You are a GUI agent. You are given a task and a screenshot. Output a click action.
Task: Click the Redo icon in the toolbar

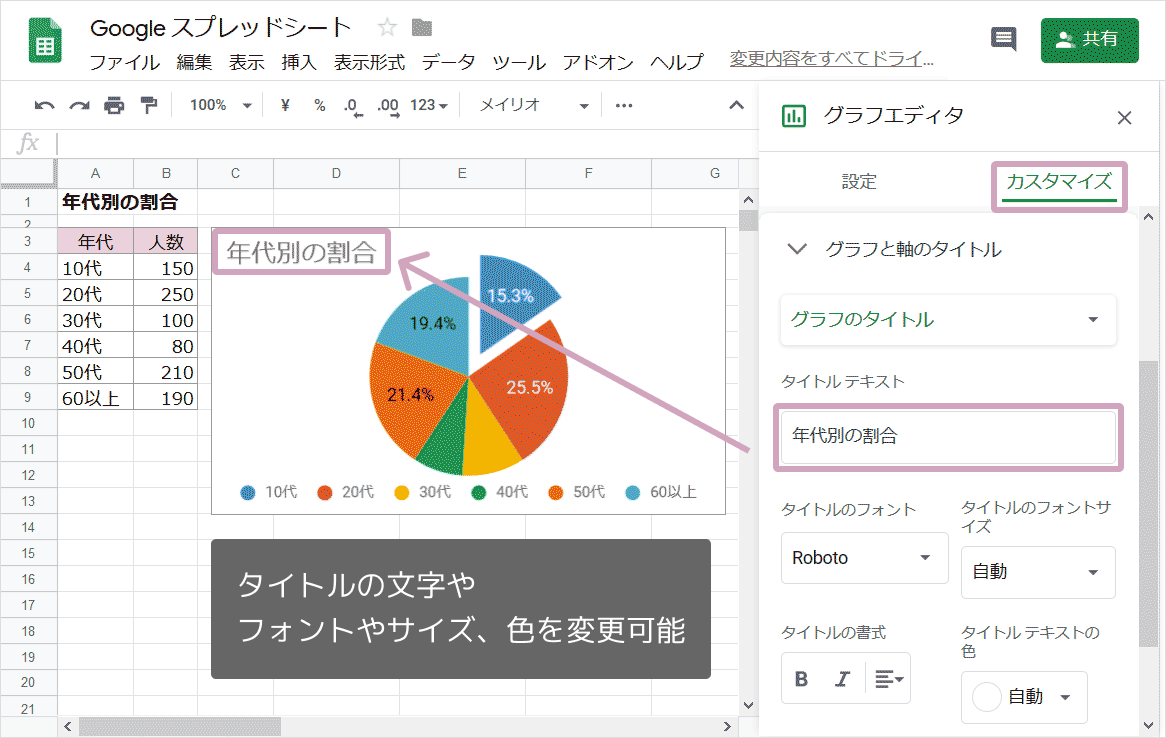[x=78, y=105]
